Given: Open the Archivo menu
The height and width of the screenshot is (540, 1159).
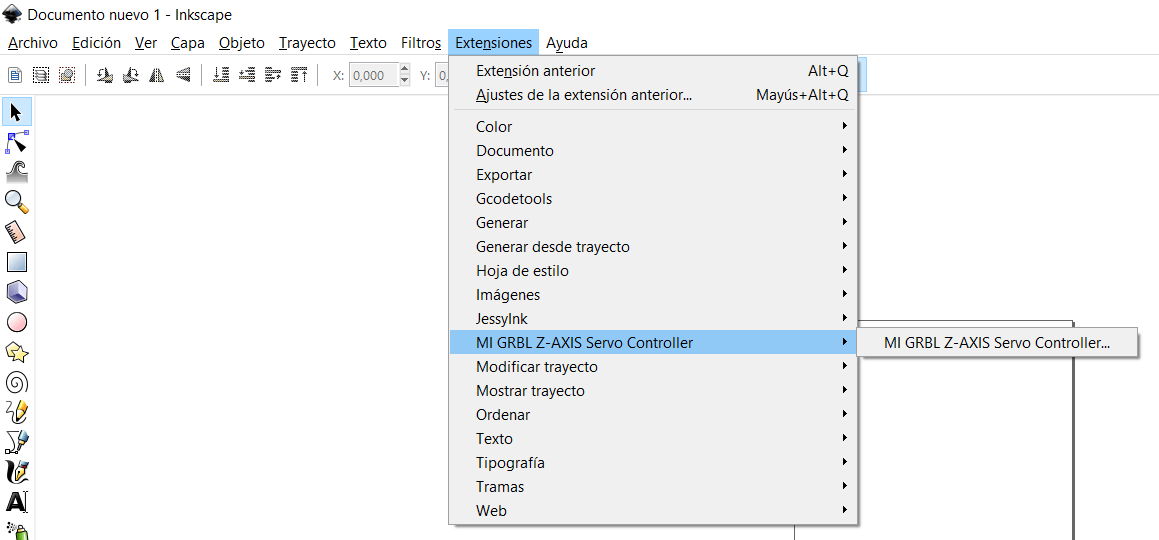Looking at the screenshot, I should pos(33,43).
